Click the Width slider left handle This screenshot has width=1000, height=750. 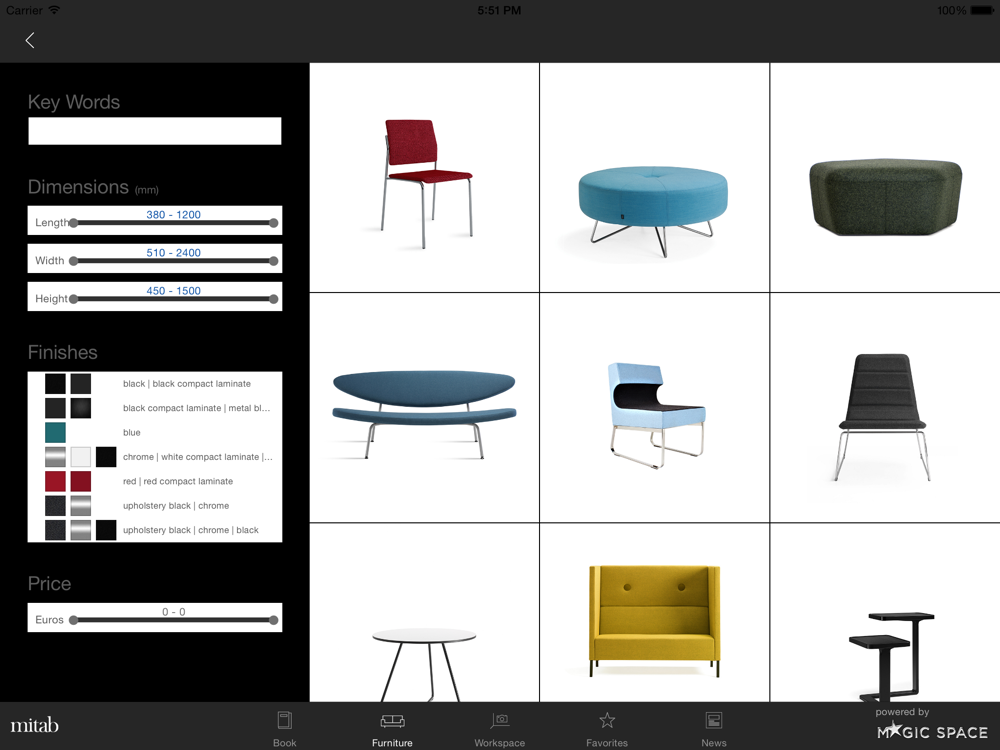(73, 261)
